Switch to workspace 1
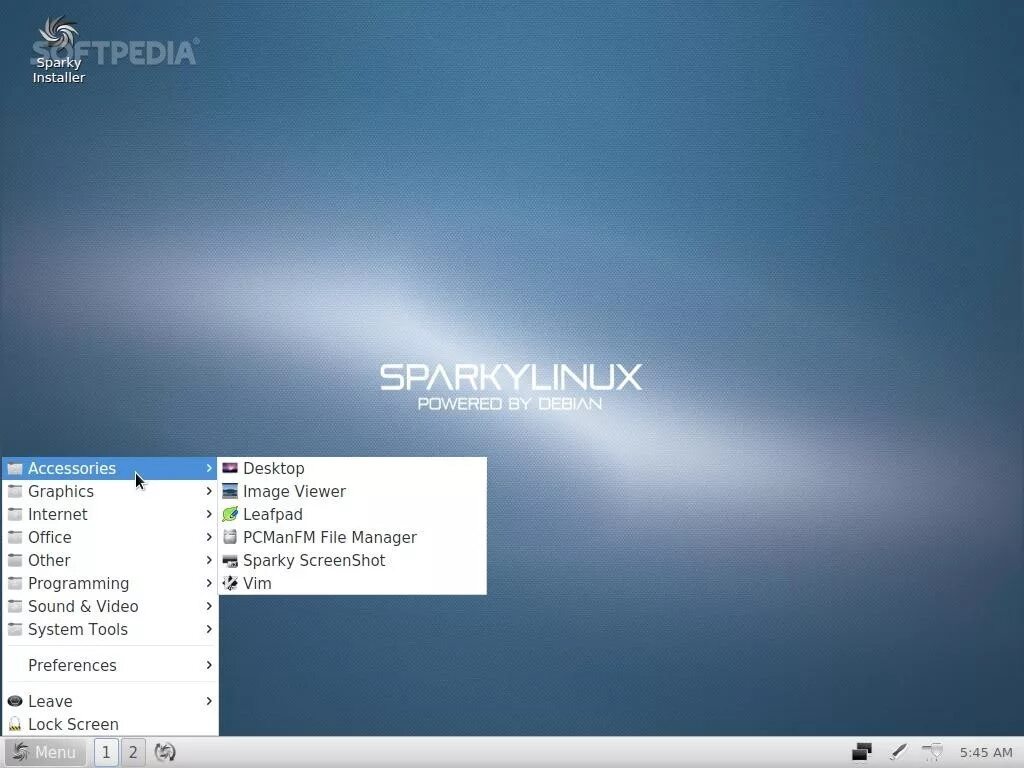 click(106, 752)
